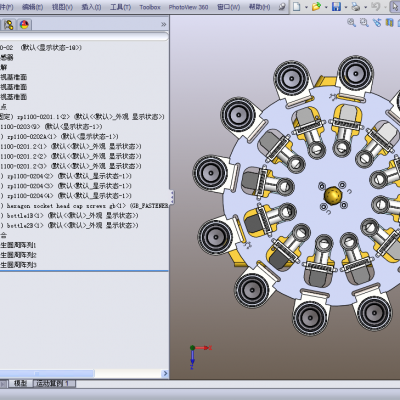Viewport: 400px width, 400px height.
Task: Select the 圆周阵列1 pattern feature
Action: pyautogui.click(x=18, y=245)
